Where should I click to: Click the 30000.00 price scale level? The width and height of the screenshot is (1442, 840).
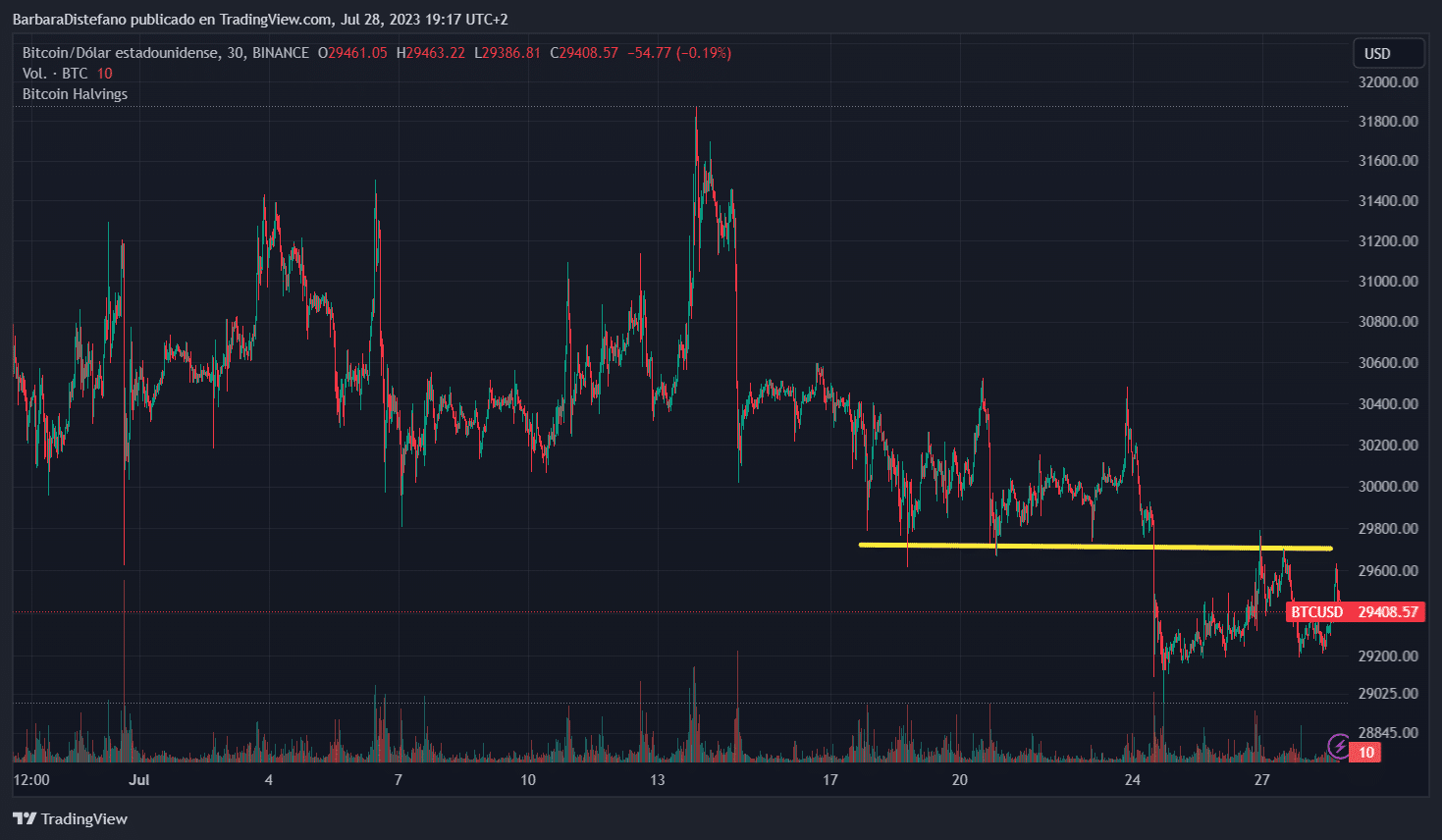click(1387, 487)
